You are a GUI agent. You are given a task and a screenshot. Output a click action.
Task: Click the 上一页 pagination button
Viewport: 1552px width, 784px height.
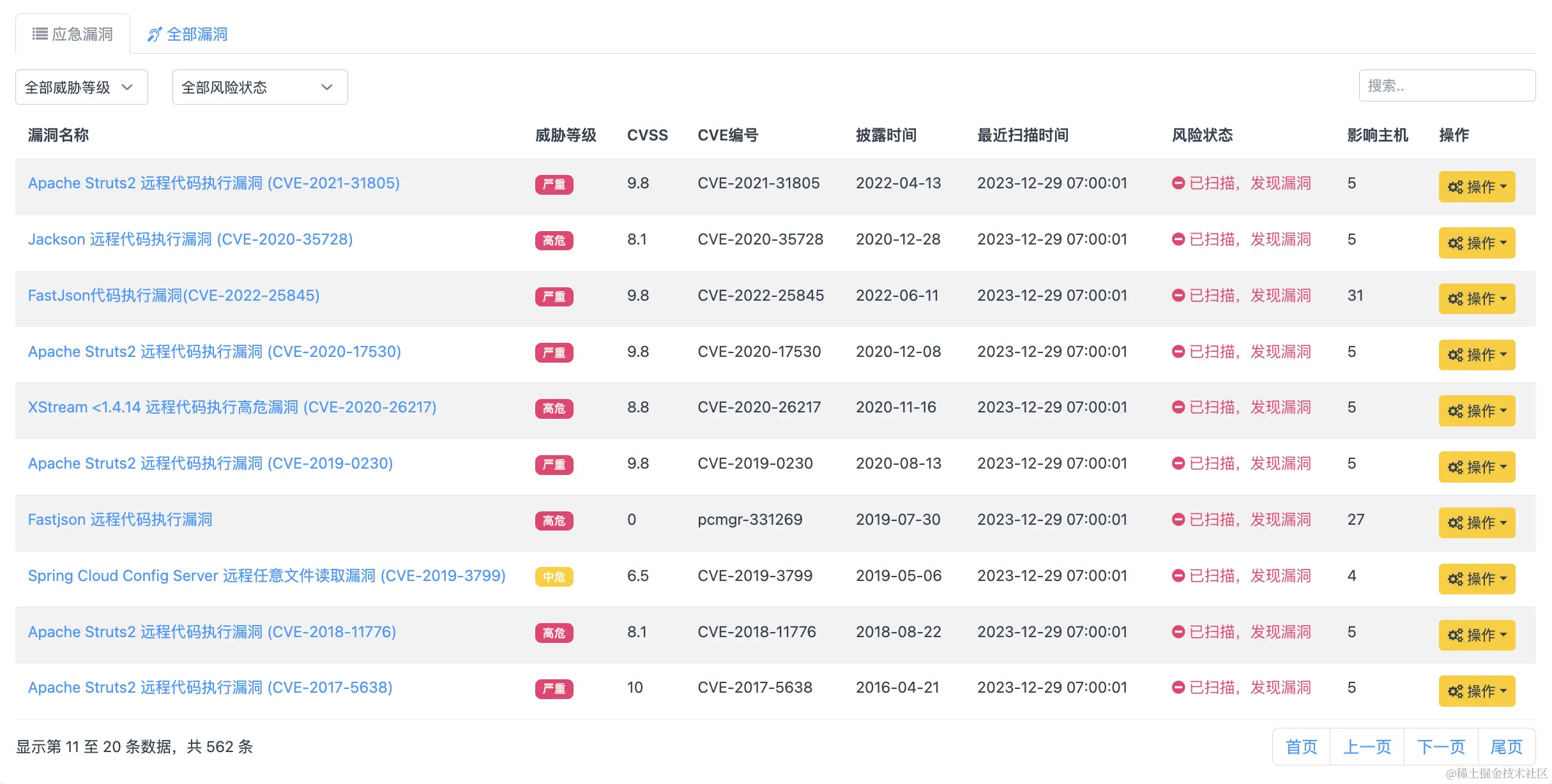[1367, 747]
